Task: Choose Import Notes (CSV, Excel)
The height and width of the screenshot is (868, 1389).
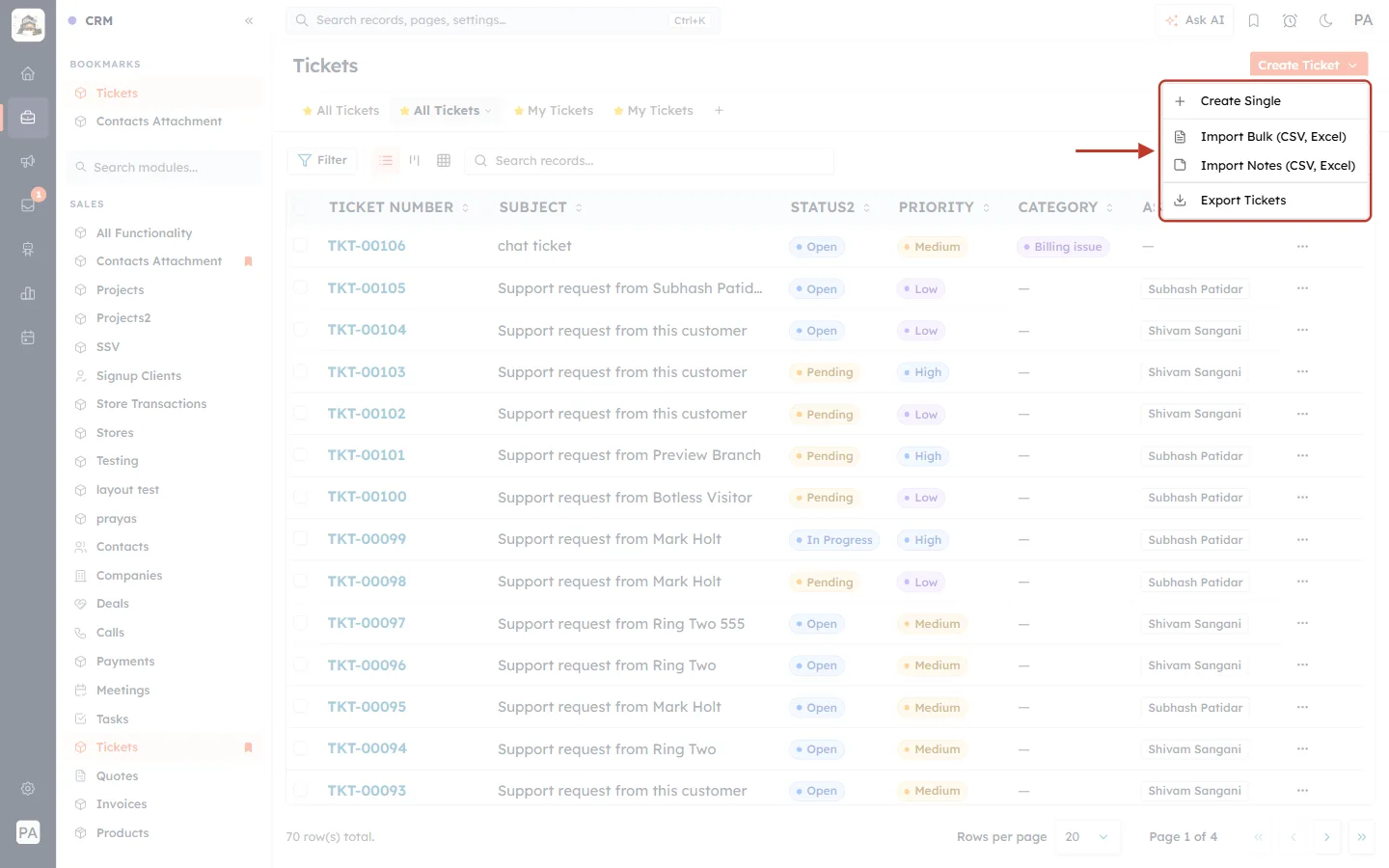Action: coord(1265,166)
